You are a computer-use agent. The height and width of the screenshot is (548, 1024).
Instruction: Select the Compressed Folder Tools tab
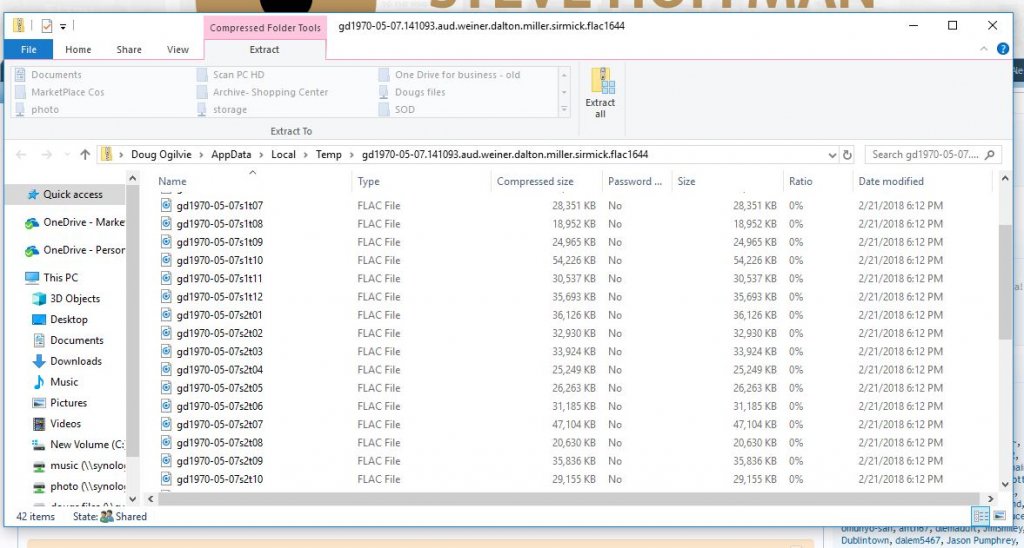(265, 27)
